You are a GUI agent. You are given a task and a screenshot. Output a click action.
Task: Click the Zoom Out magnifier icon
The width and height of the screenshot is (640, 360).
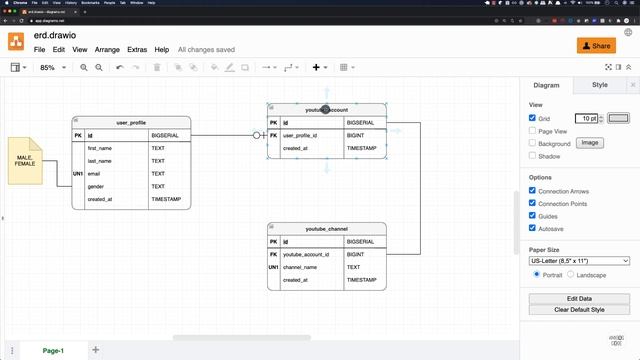click(x=99, y=67)
